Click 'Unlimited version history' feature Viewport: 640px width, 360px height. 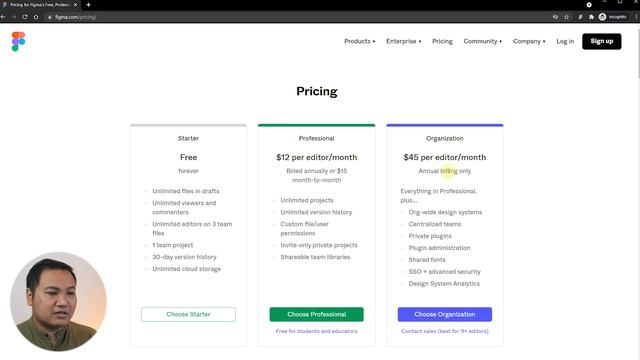click(x=316, y=212)
